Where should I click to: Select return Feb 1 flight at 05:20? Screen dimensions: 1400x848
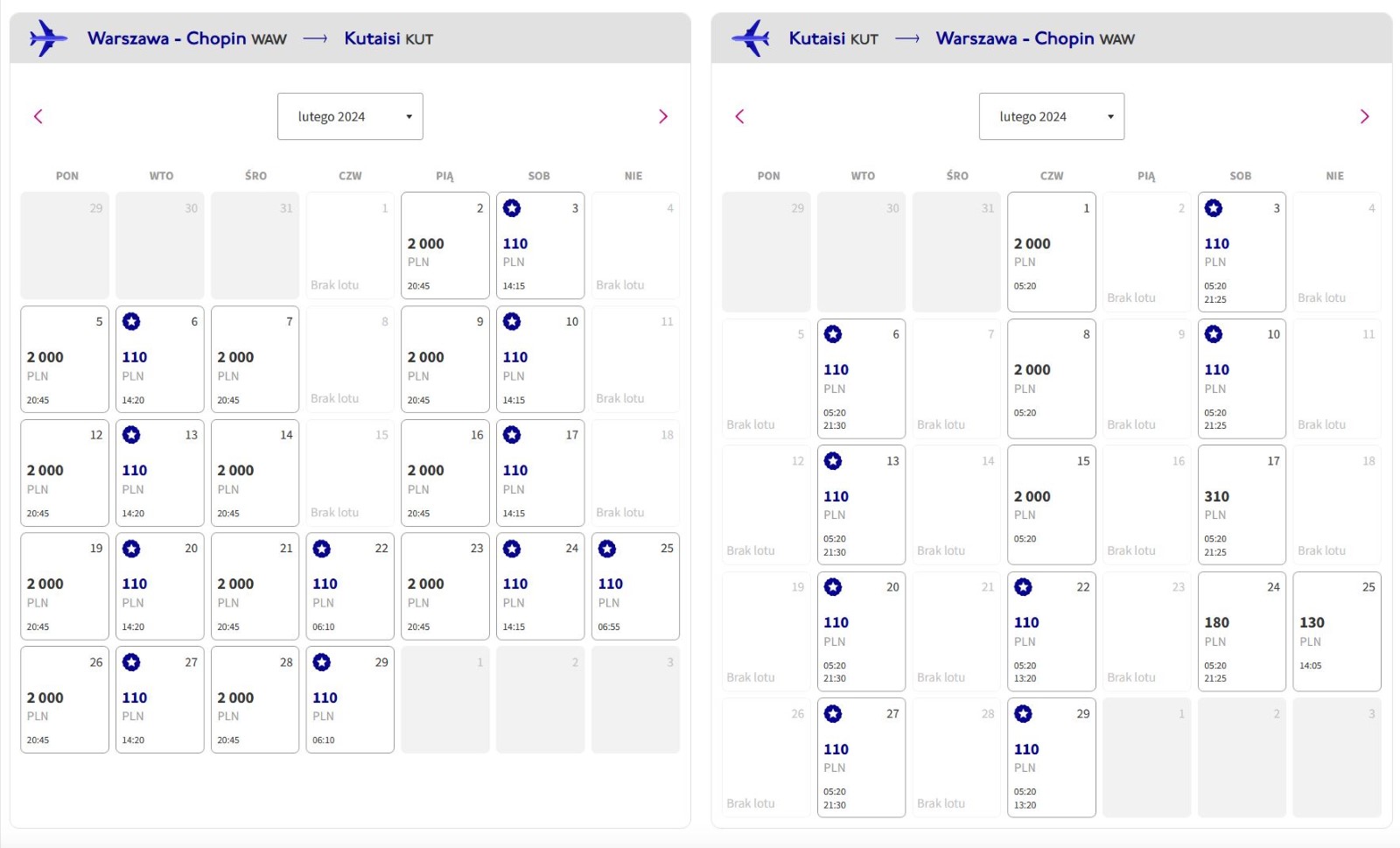pyautogui.click(x=1052, y=252)
